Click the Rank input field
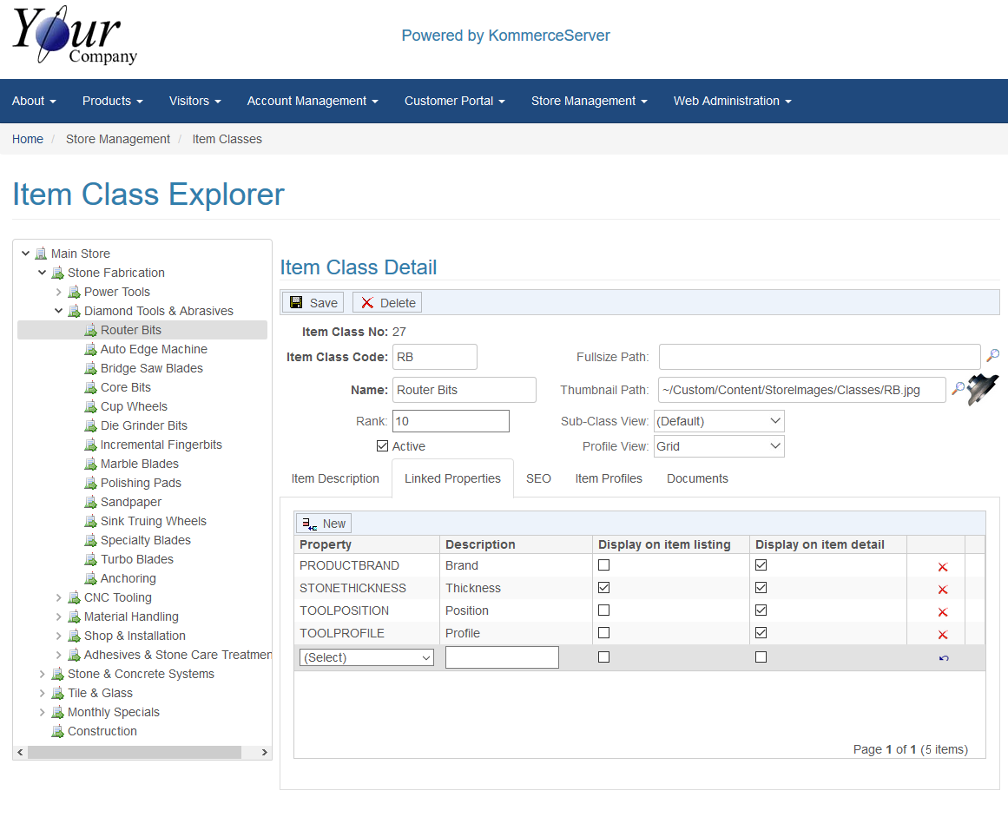The width and height of the screenshot is (1008, 817). [x=450, y=421]
